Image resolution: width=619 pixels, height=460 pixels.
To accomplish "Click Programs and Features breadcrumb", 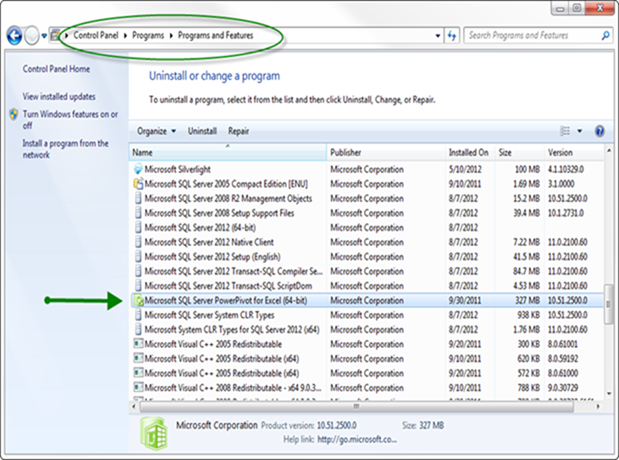I will [x=216, y=36].
